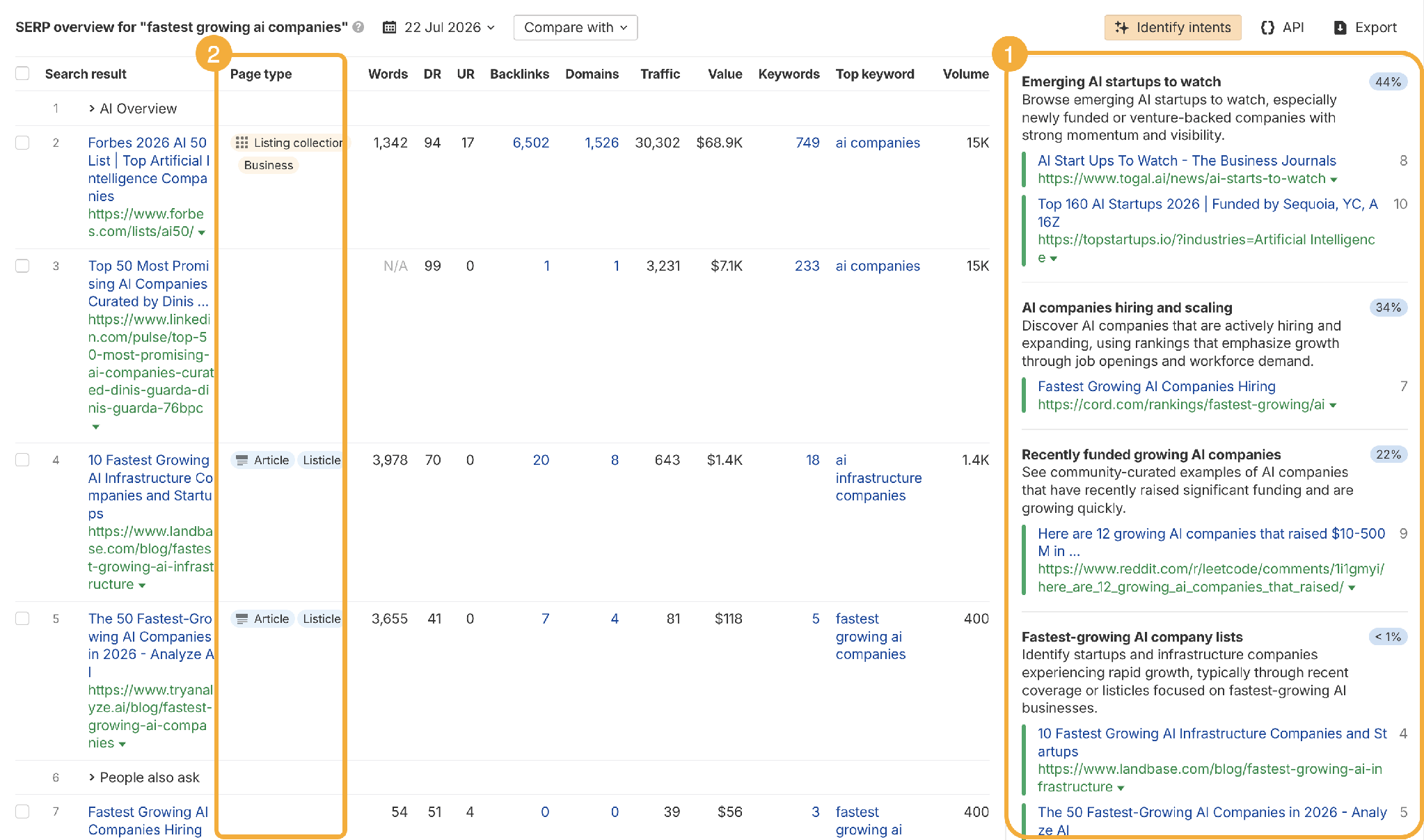Sort by the Backlinks column header

click(519, 74)
